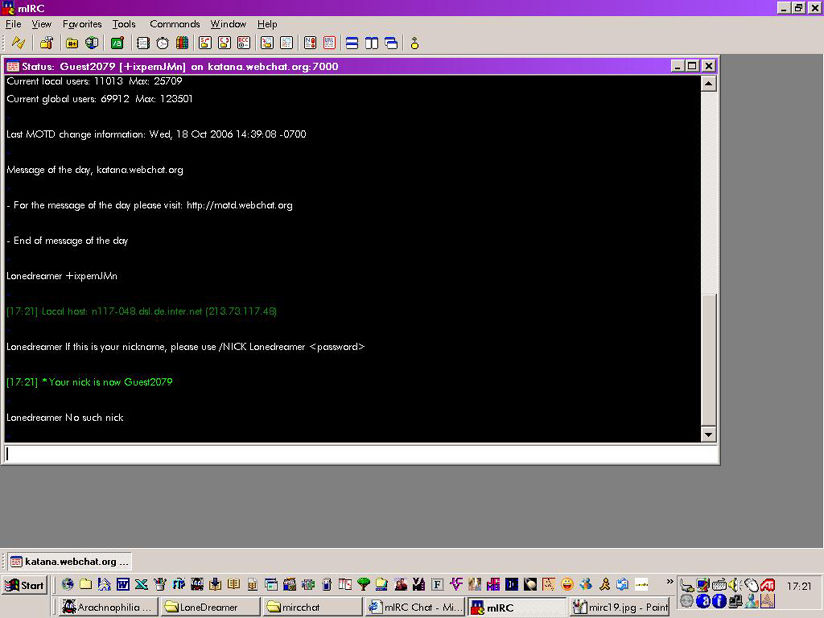Open the Help menu
This screenshot has height=618, width=824.
click(267, 24)
